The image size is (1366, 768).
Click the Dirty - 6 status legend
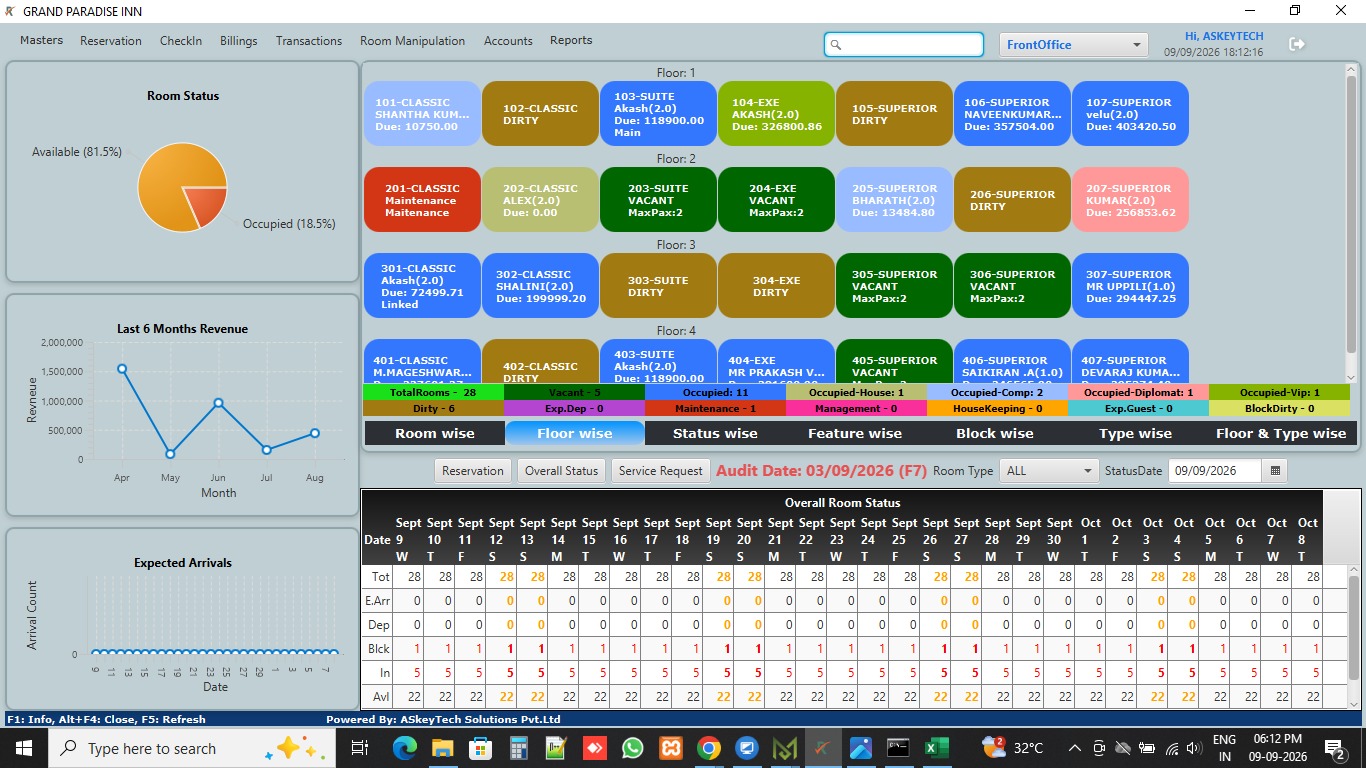pyautogui.click(x=434, y=408)
